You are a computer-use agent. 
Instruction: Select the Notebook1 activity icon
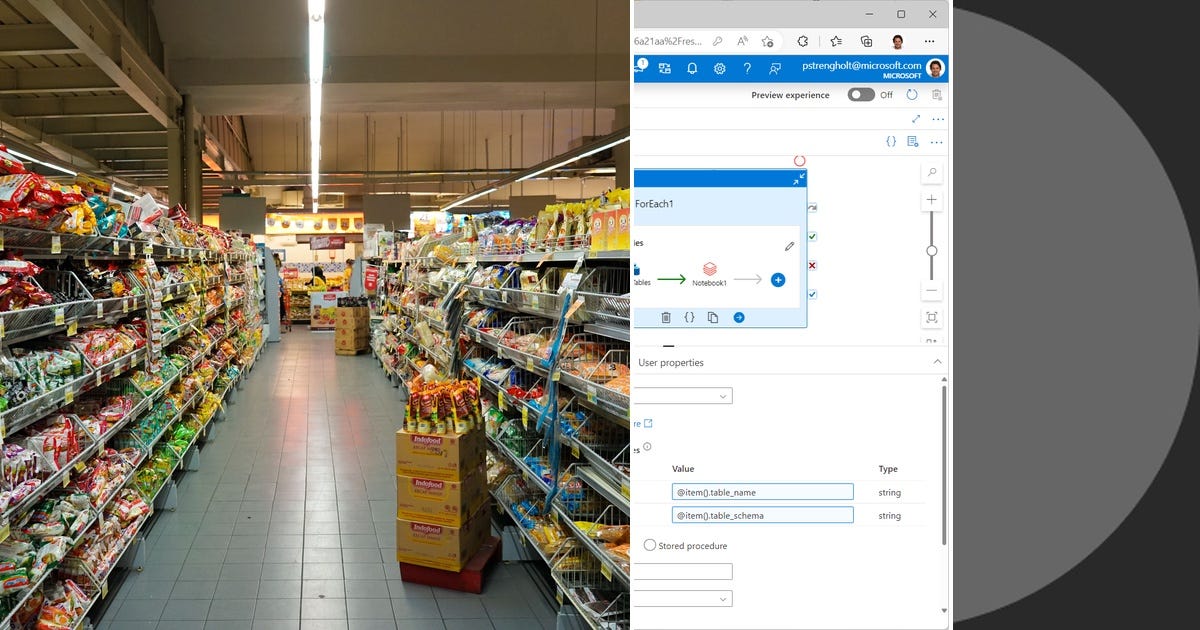click(x=710, y=269)
